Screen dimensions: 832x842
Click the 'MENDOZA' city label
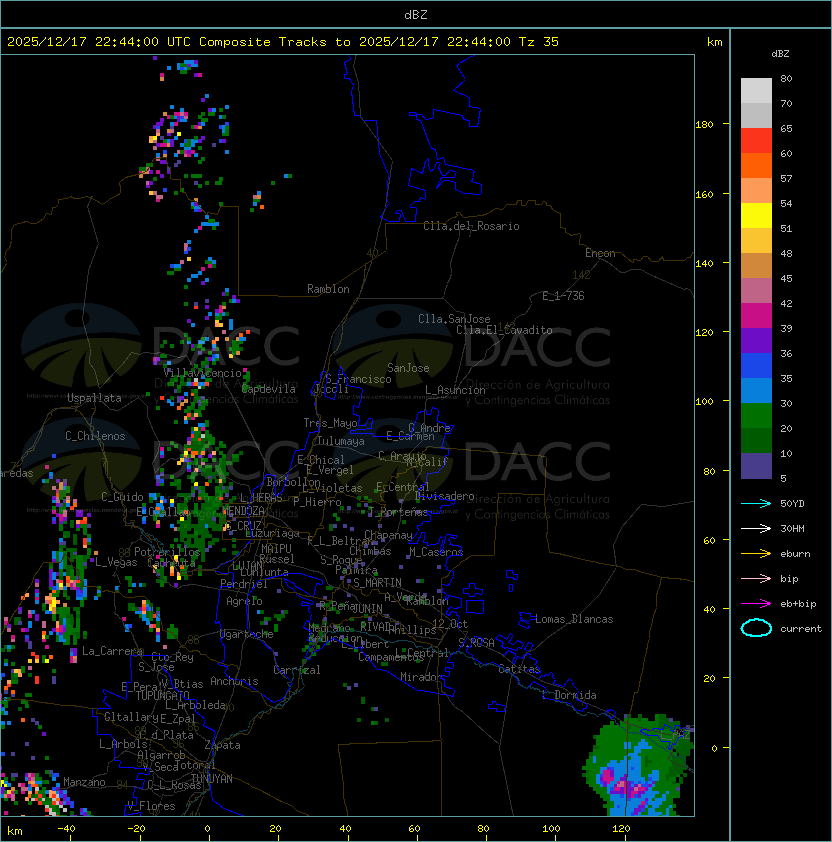[243, 511]
